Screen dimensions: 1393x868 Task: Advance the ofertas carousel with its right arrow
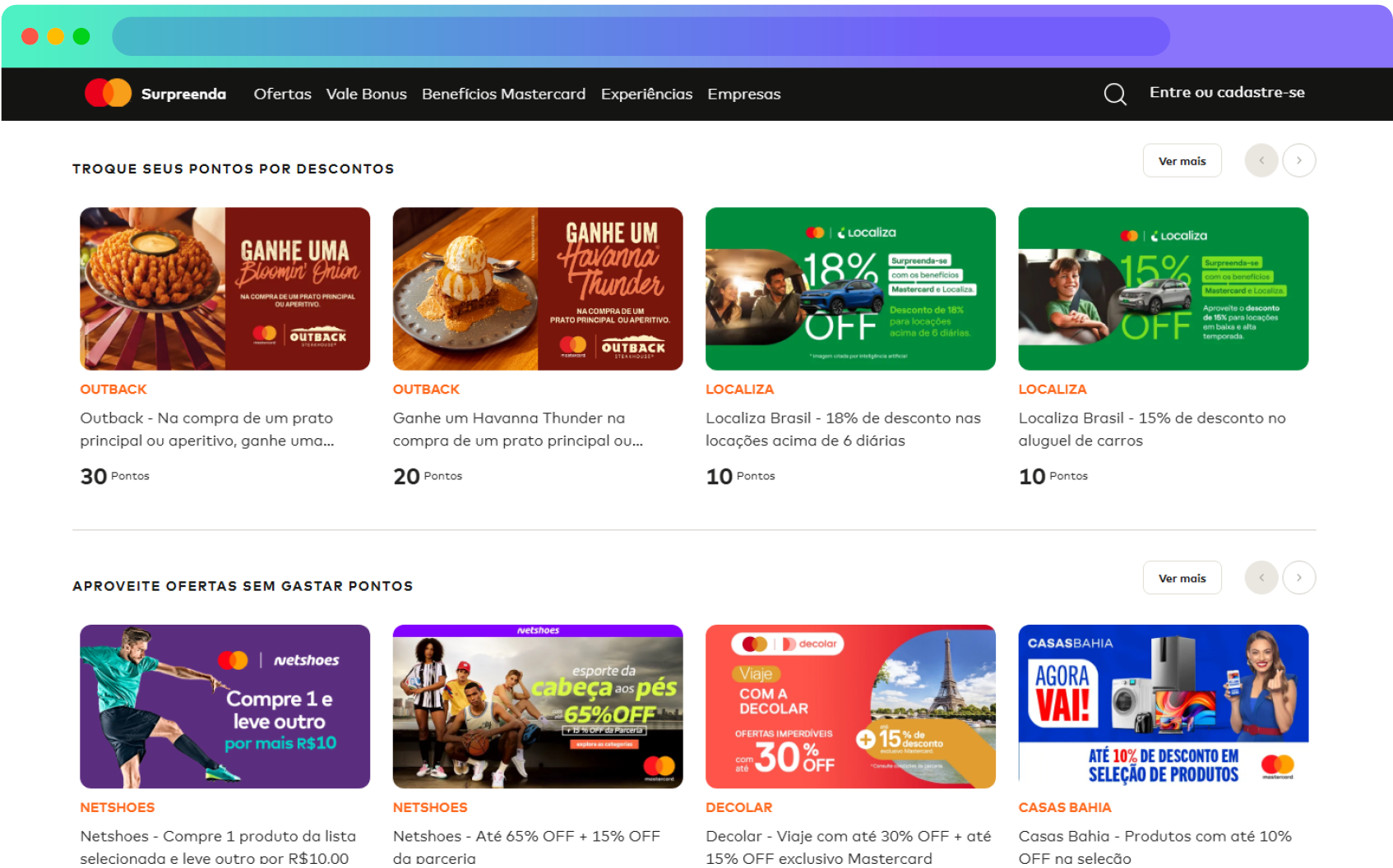[1298, 578]
